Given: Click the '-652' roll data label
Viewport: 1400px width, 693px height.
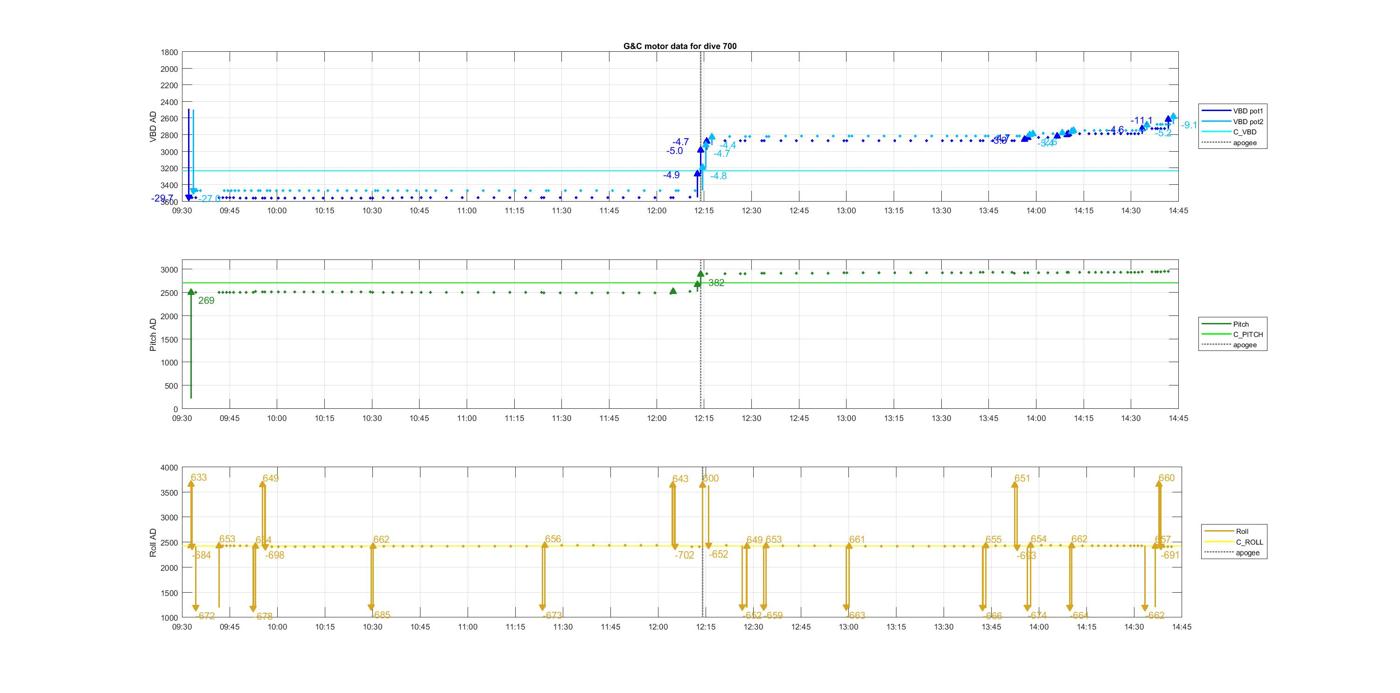Looking at the screenshot, I should 719,554.
